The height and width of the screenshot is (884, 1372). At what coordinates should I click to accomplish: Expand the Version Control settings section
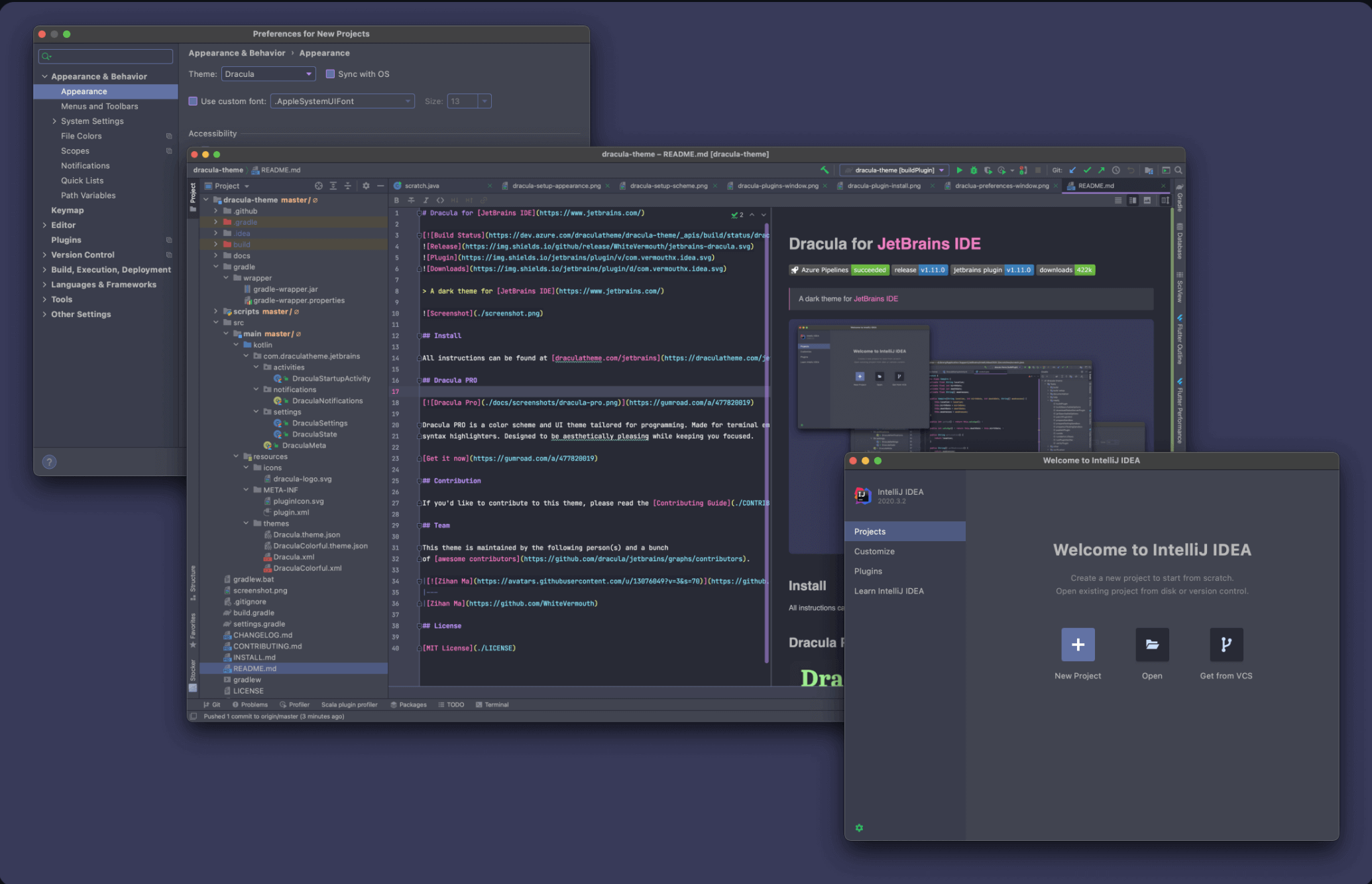click(x=44, y=255)
